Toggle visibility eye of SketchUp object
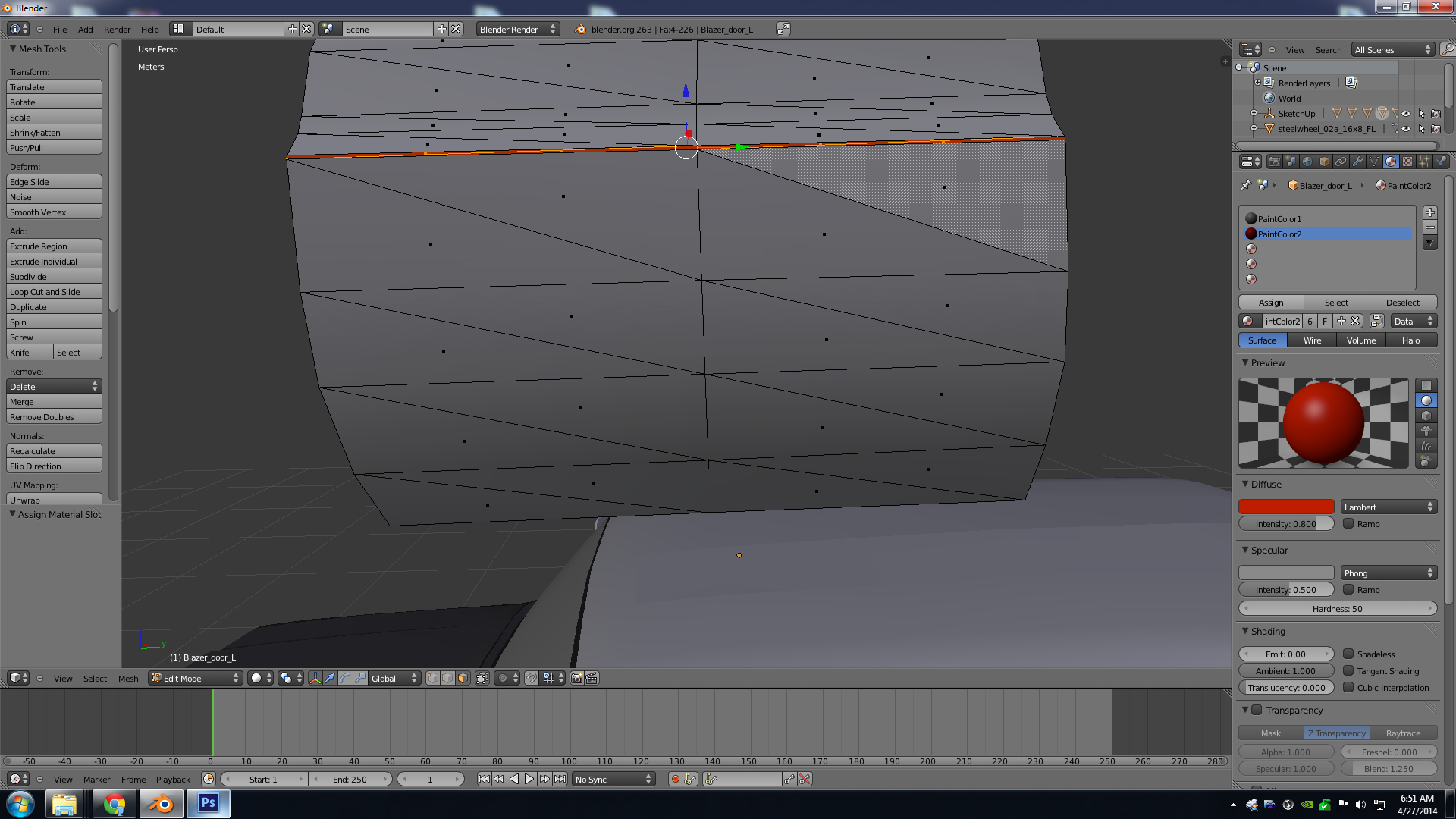Viewport: 1456px width, 819px height. (1406, 114)
